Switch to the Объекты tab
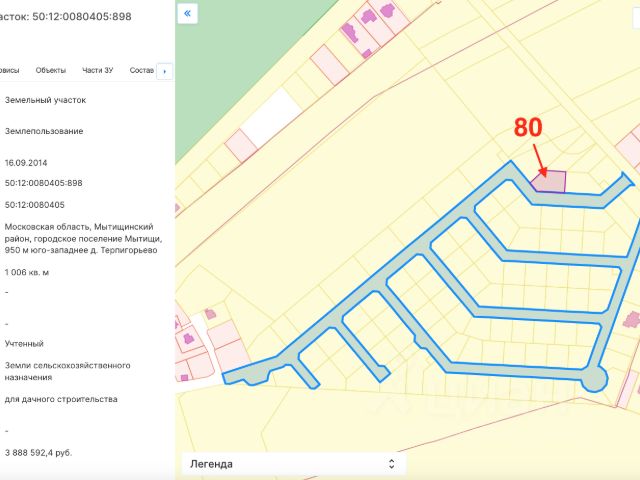Image resolution: width=640 pixels, height=480 pixels. tap(51, 70)
